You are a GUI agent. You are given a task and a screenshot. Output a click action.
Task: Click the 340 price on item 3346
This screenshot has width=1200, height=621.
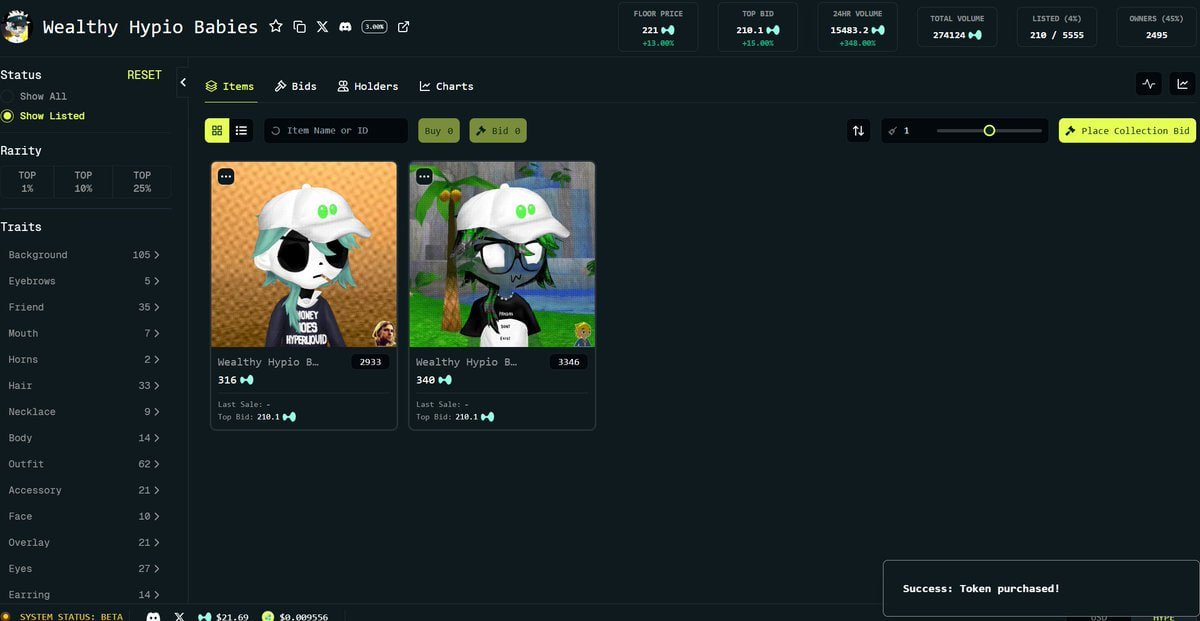pos(433,380)
